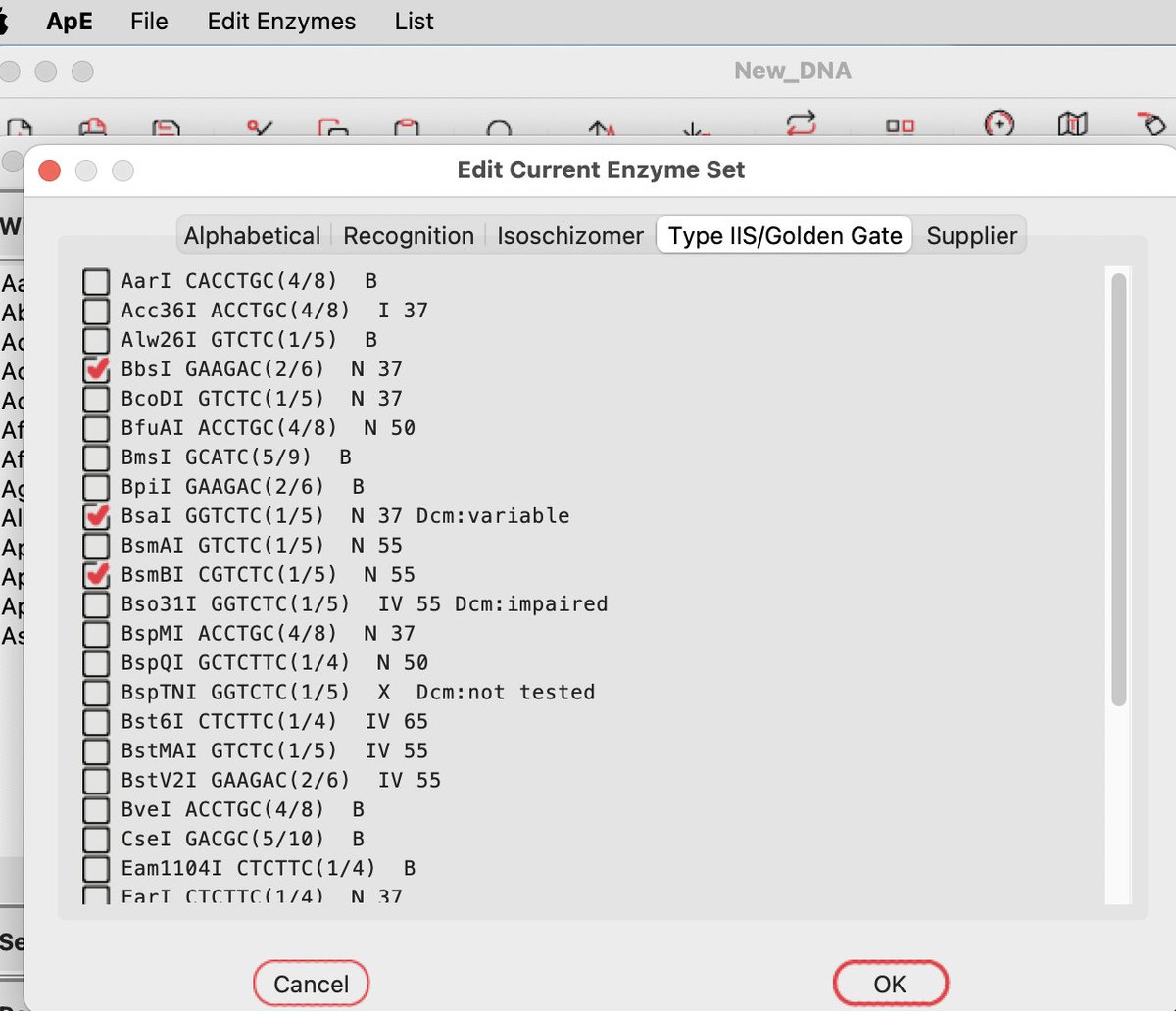Image resolution: width=1176 pixels, height=1011 pixels.
Task: Switch to the Recognition tab
Action: 409,236
